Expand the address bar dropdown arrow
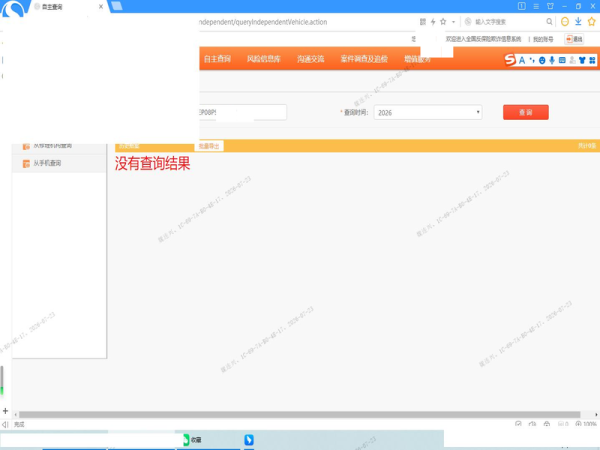Viewport: 600px width, 450px height. (x=453, y=22)
